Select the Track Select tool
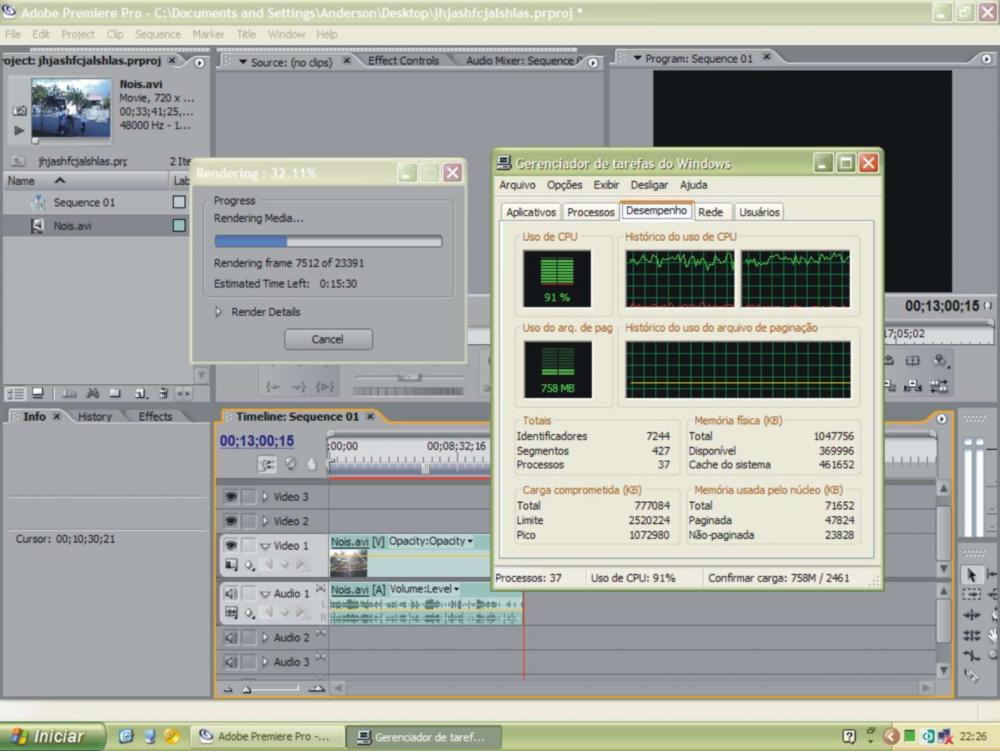Screen dimensions: 1000x751 pos(970,595)
